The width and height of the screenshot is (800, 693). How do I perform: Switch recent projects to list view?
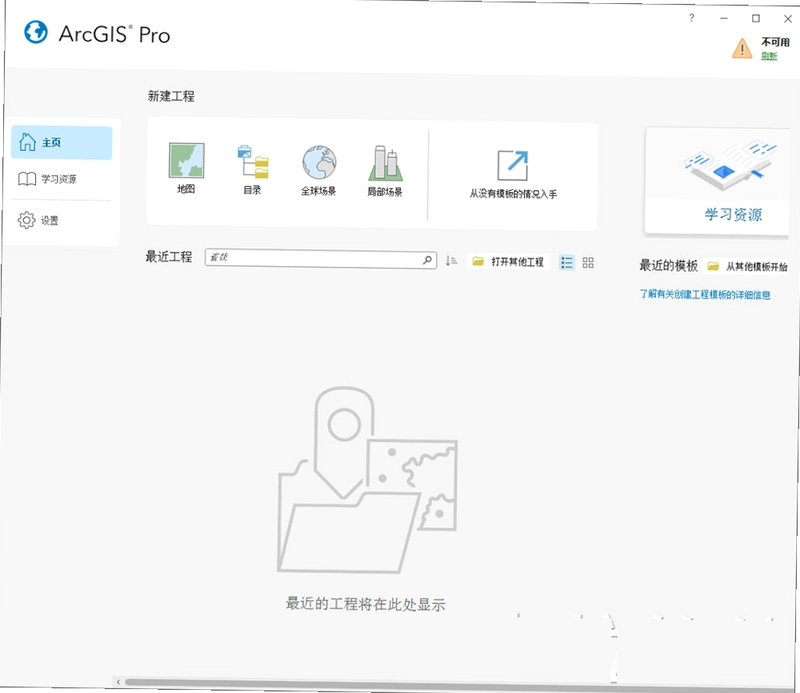[567, 262]
